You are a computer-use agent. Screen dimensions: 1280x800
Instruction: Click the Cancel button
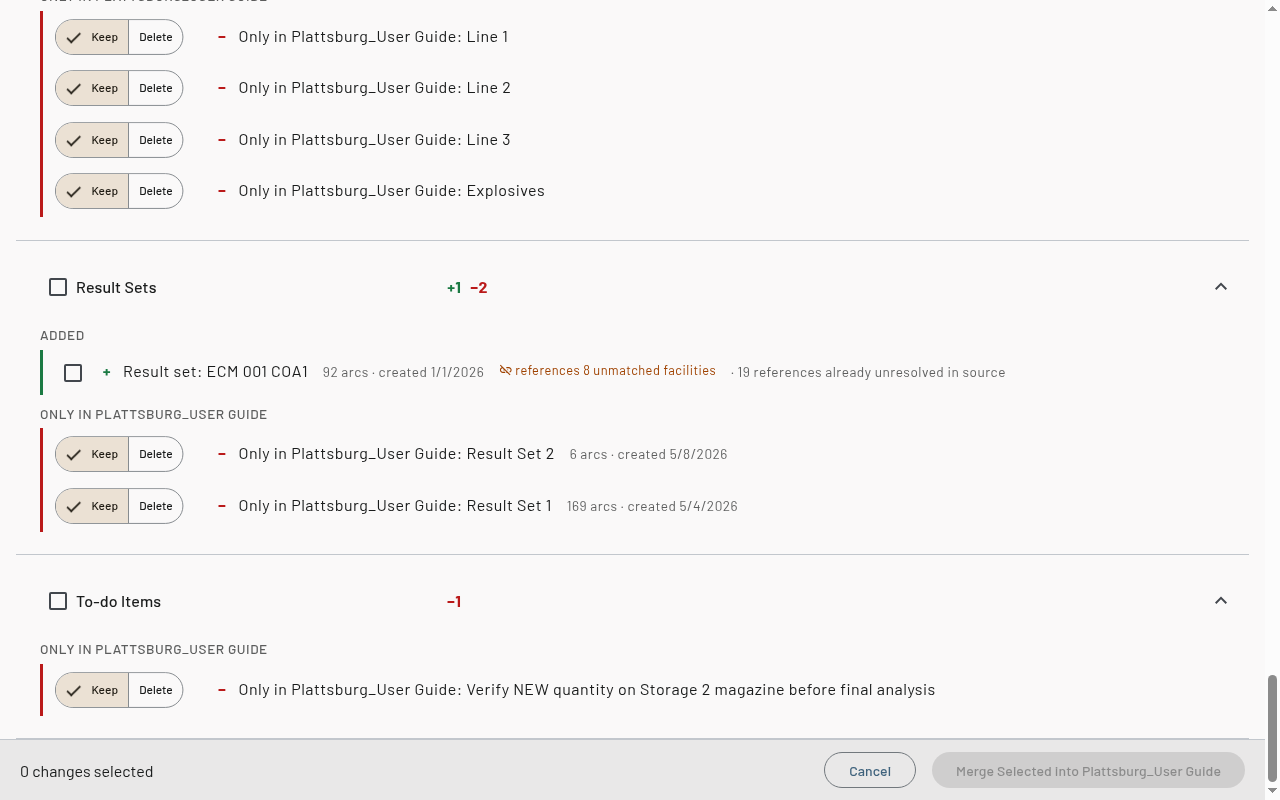(870, 771)
